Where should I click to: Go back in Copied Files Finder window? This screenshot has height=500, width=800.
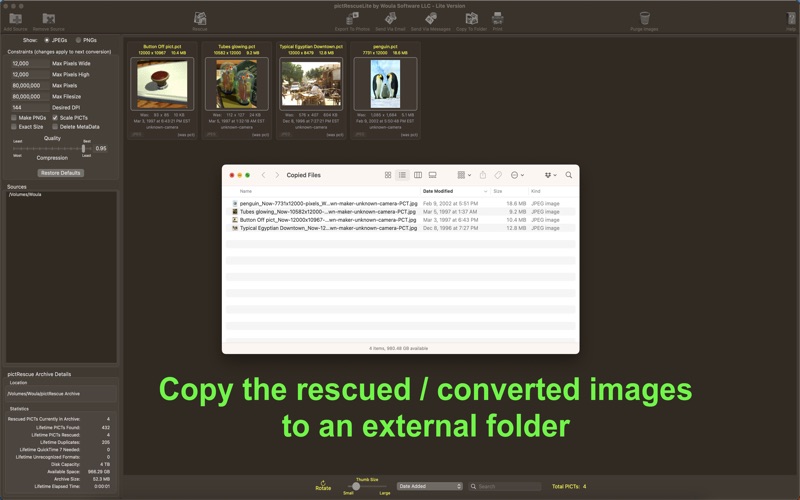[263, 175]
